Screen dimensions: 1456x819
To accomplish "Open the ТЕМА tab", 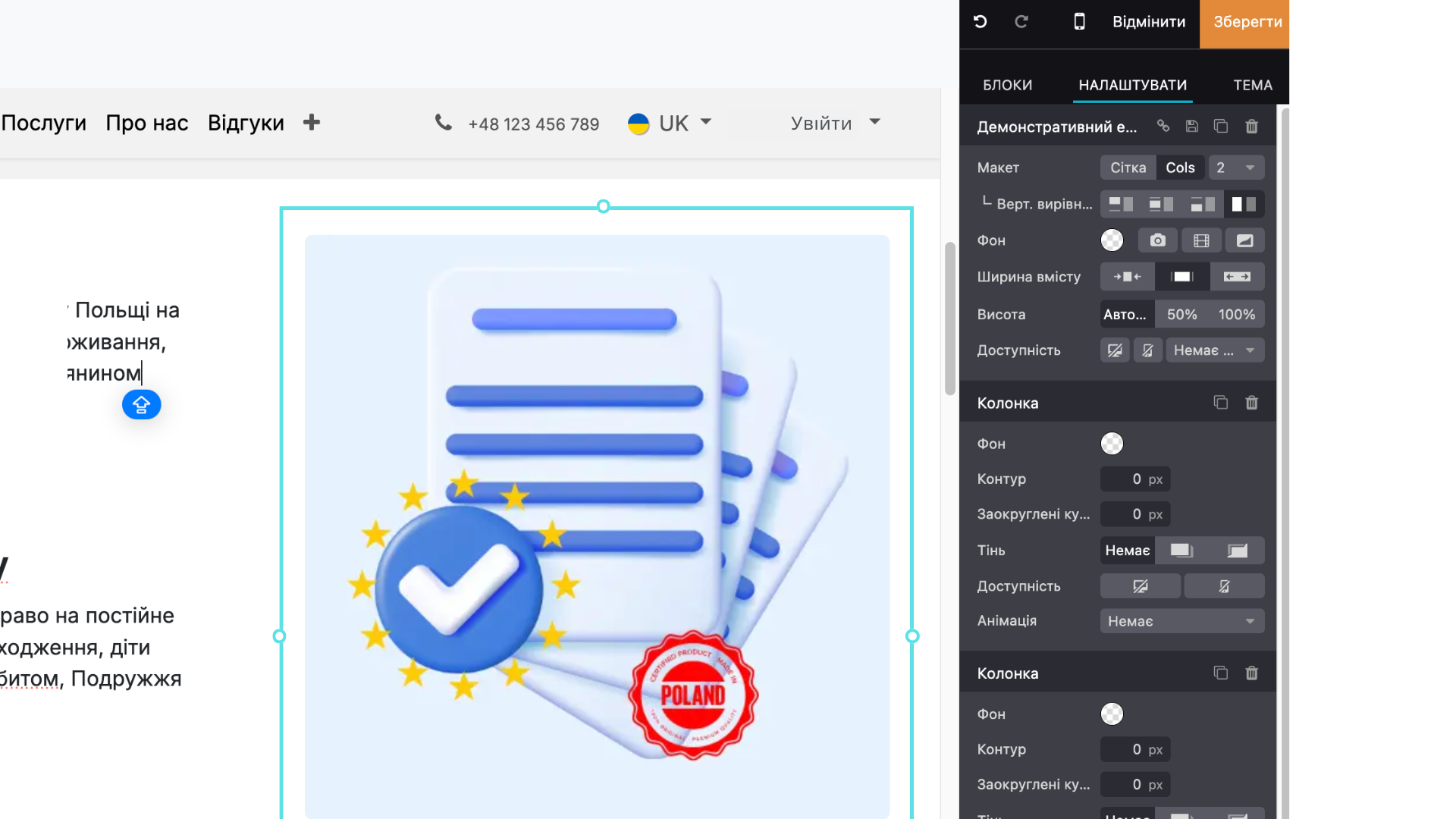I will click(1252, 85).
